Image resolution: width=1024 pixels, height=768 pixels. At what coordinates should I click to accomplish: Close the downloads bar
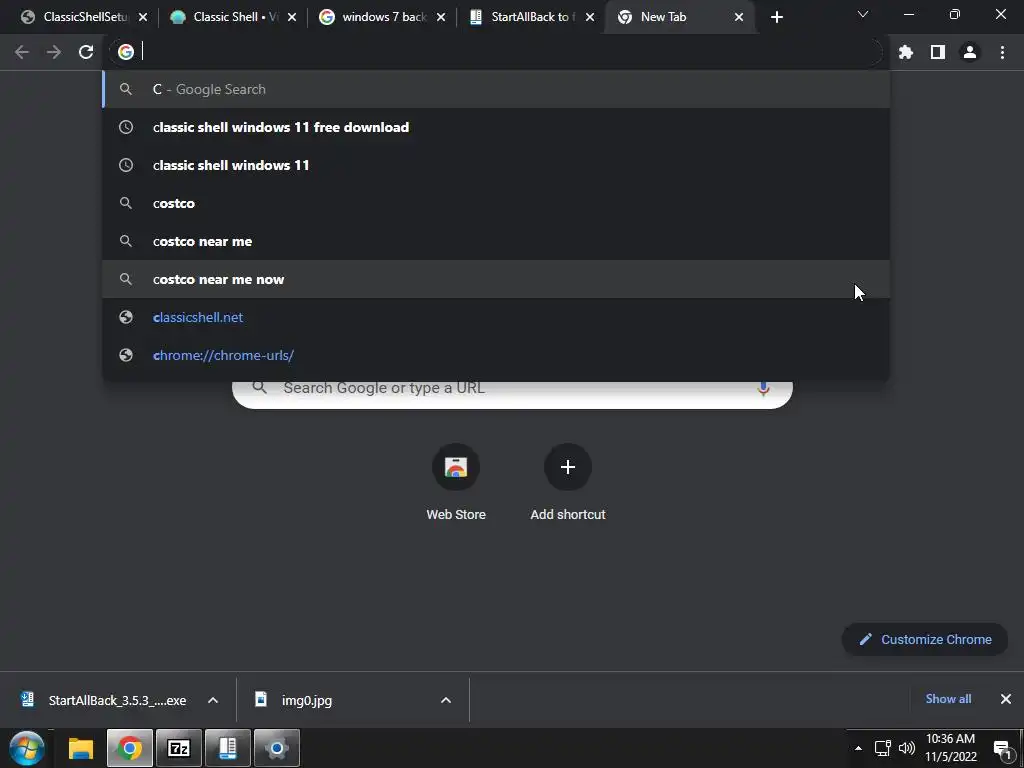click(1006, 699)
